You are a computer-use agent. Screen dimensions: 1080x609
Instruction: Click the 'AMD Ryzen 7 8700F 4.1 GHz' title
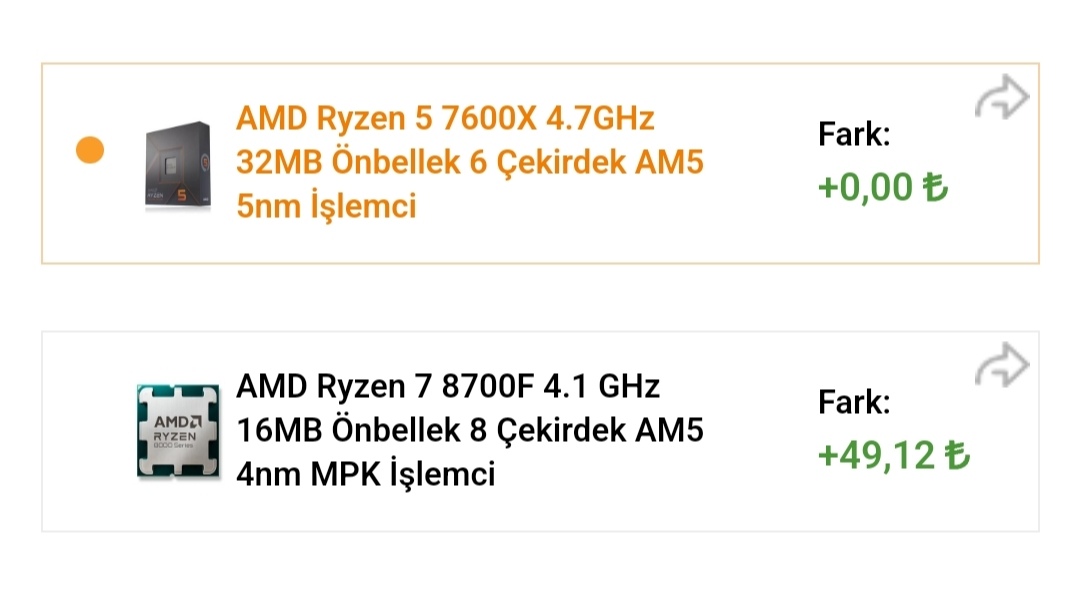(x=448, y=385)
